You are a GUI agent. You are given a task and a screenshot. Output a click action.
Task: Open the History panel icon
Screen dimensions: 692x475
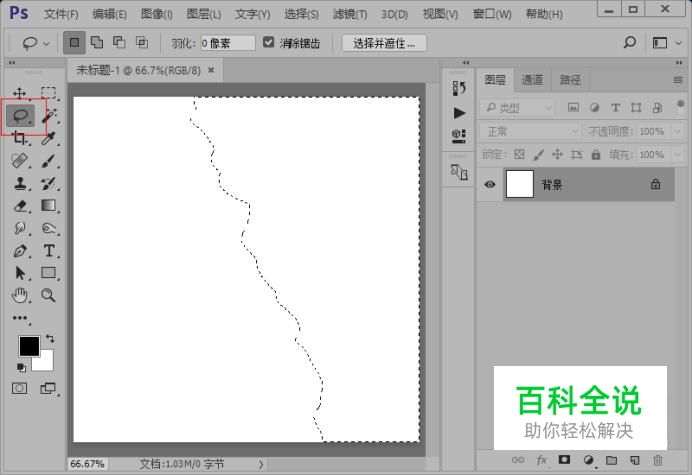click(459, 88)
